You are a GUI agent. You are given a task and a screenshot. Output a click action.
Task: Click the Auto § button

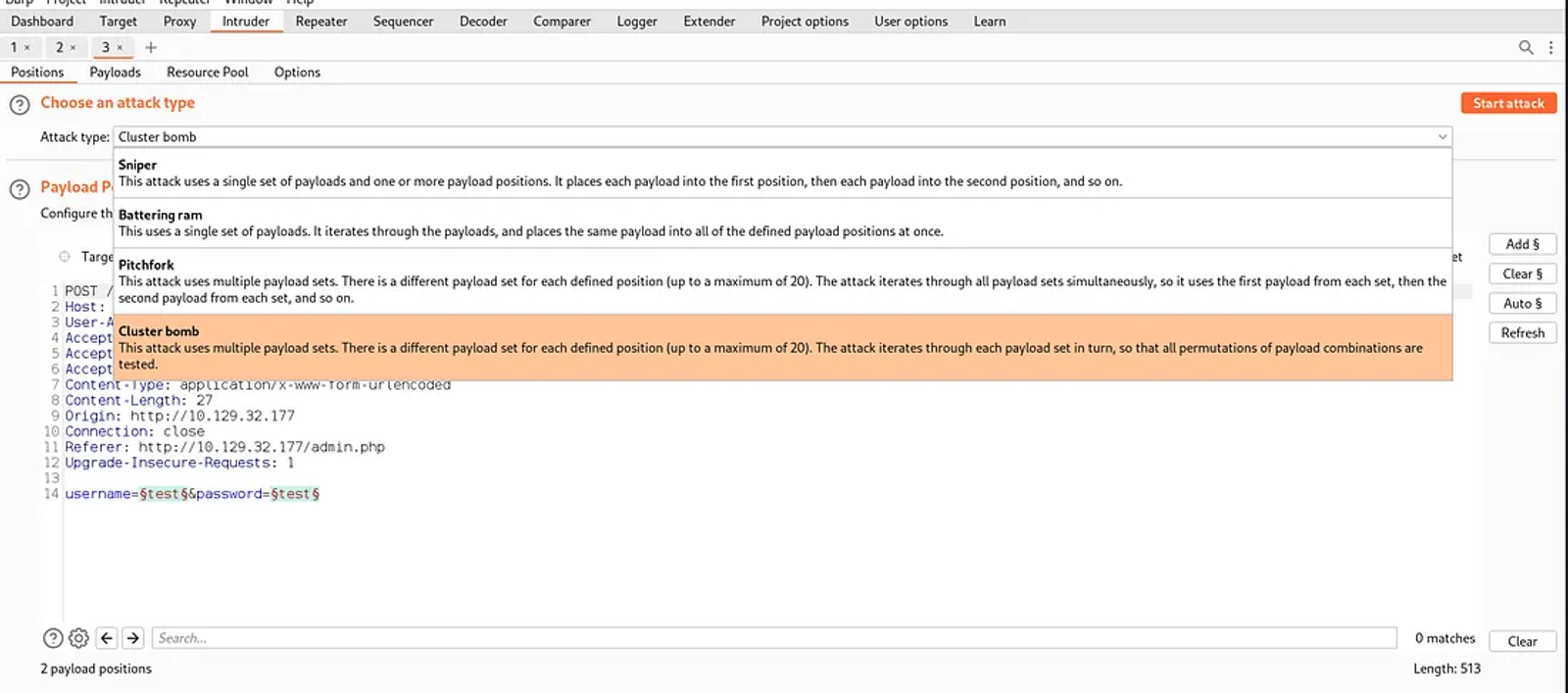click(1523, 303)
